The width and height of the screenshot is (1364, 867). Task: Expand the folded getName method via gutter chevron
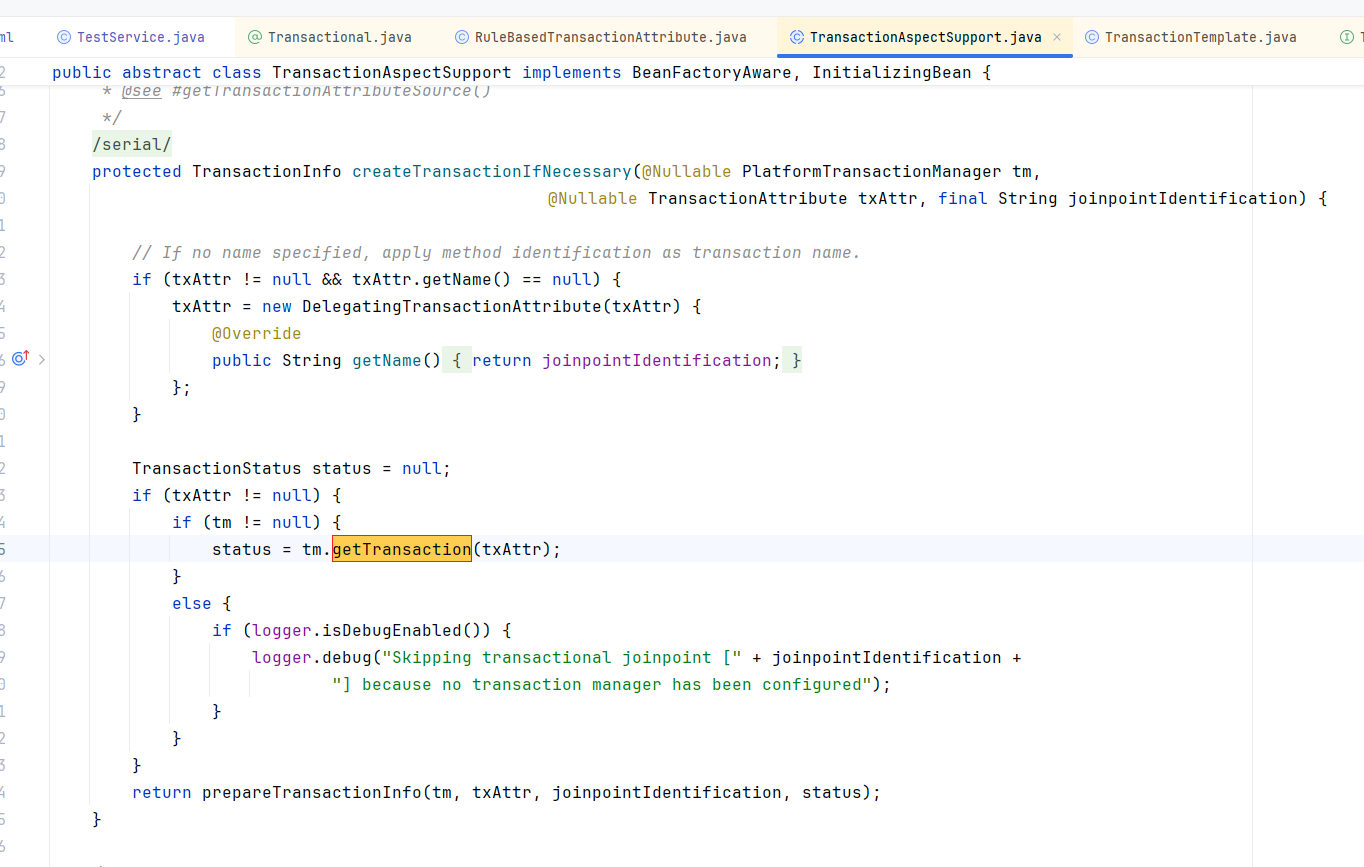tap(42, 359)
